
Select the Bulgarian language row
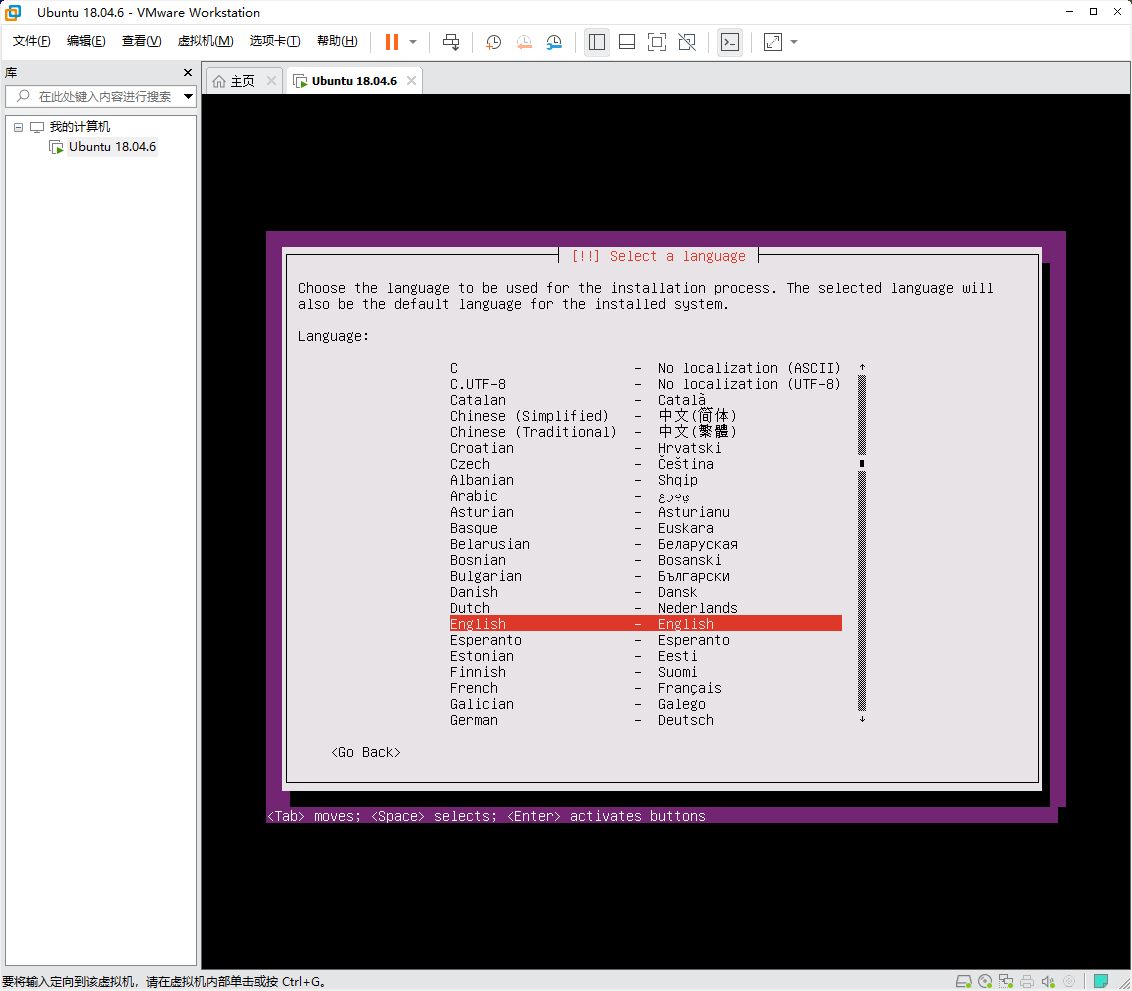(645, 576)
